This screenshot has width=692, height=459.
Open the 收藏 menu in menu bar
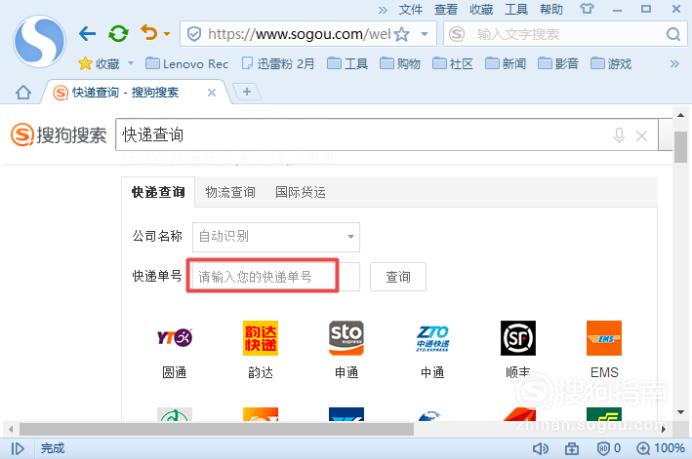(481, 9)
